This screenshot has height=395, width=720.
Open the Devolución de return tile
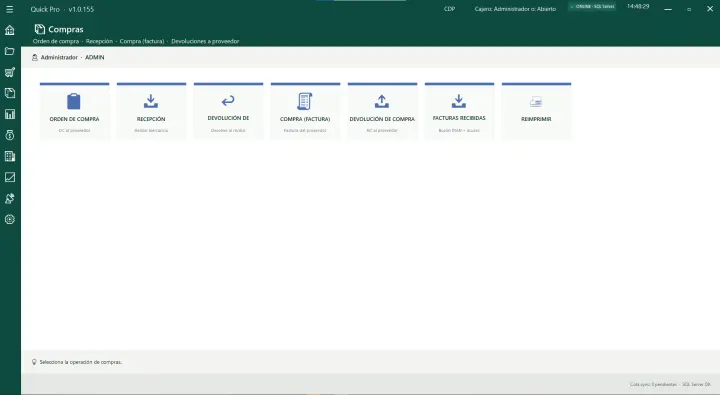[228, 112]
